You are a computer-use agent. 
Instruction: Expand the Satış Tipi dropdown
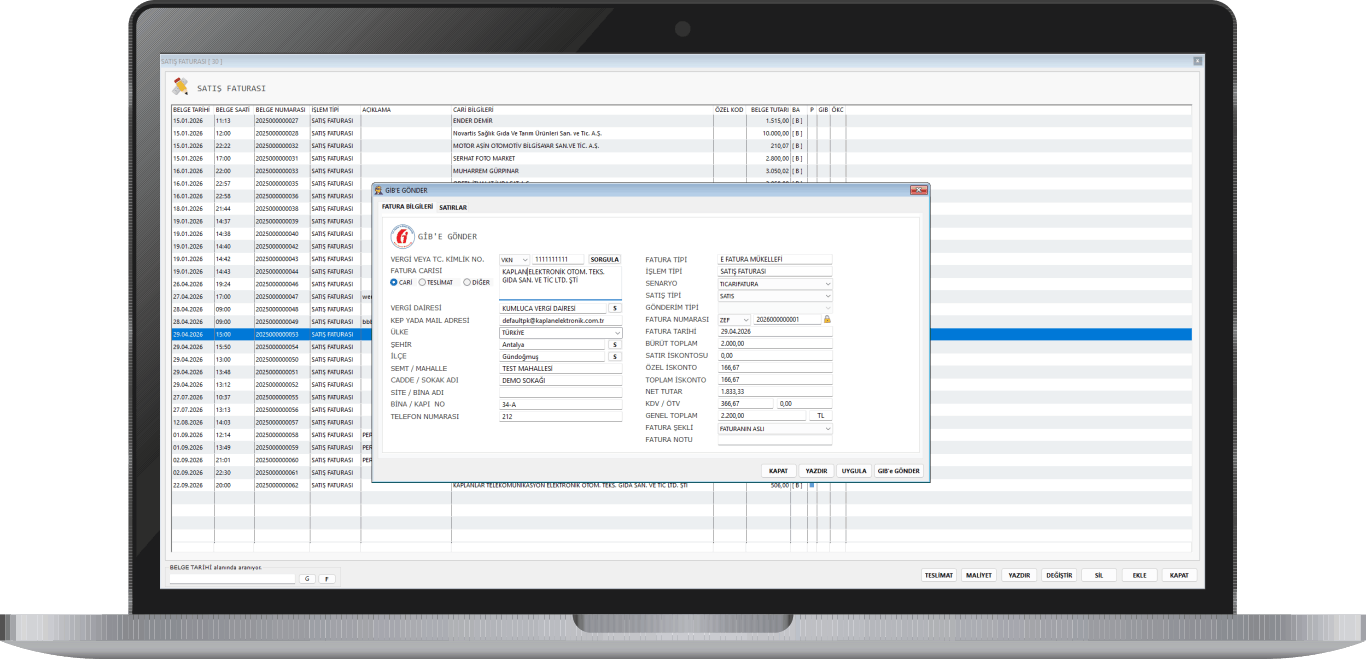pyautogui.click(x=775, y=295)
